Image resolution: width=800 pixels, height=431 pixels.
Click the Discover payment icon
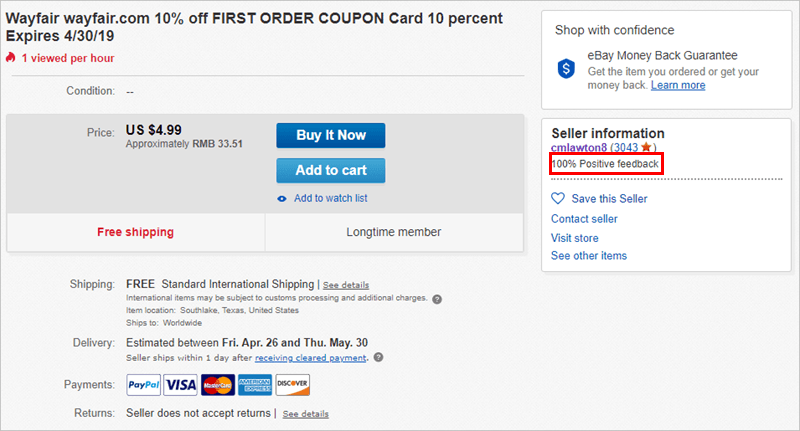(292, 385)
